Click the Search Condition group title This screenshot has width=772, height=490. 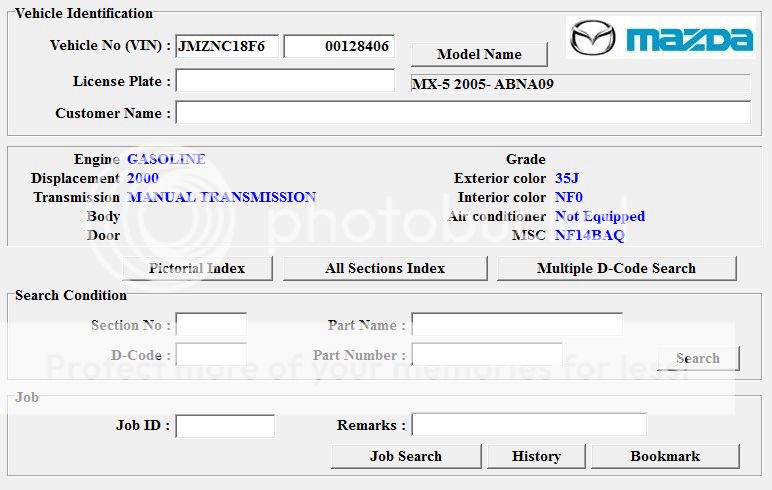click(x=71, y=295)
